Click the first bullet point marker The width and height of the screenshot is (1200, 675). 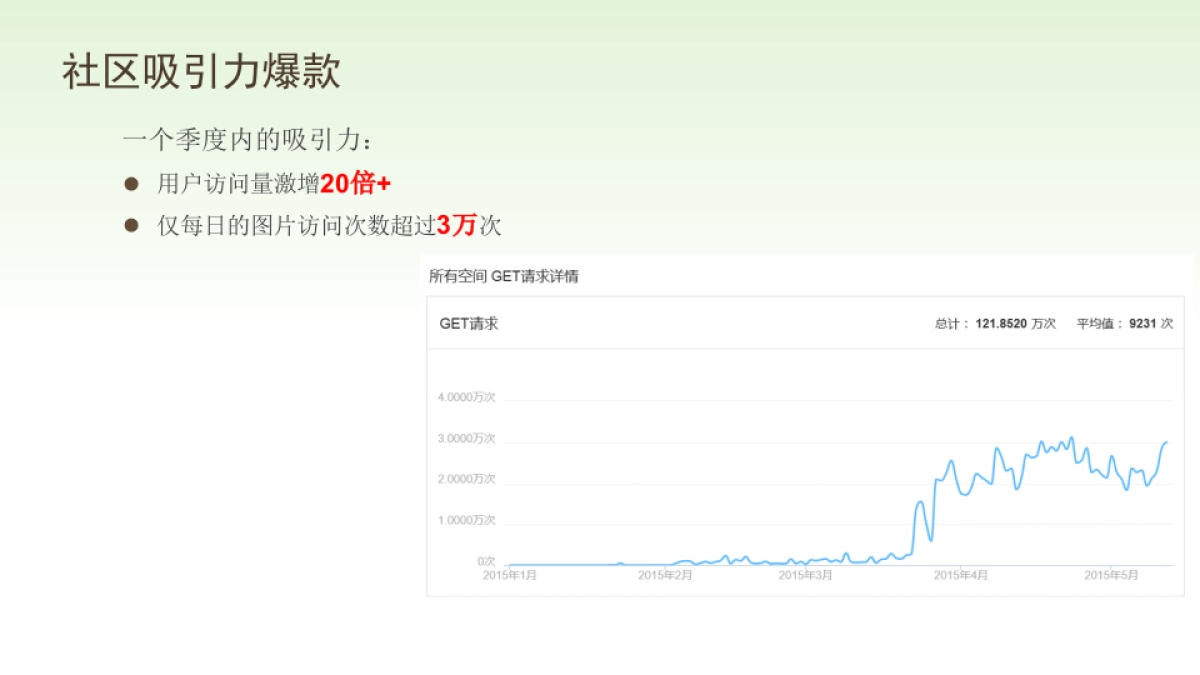pos(131,182)
